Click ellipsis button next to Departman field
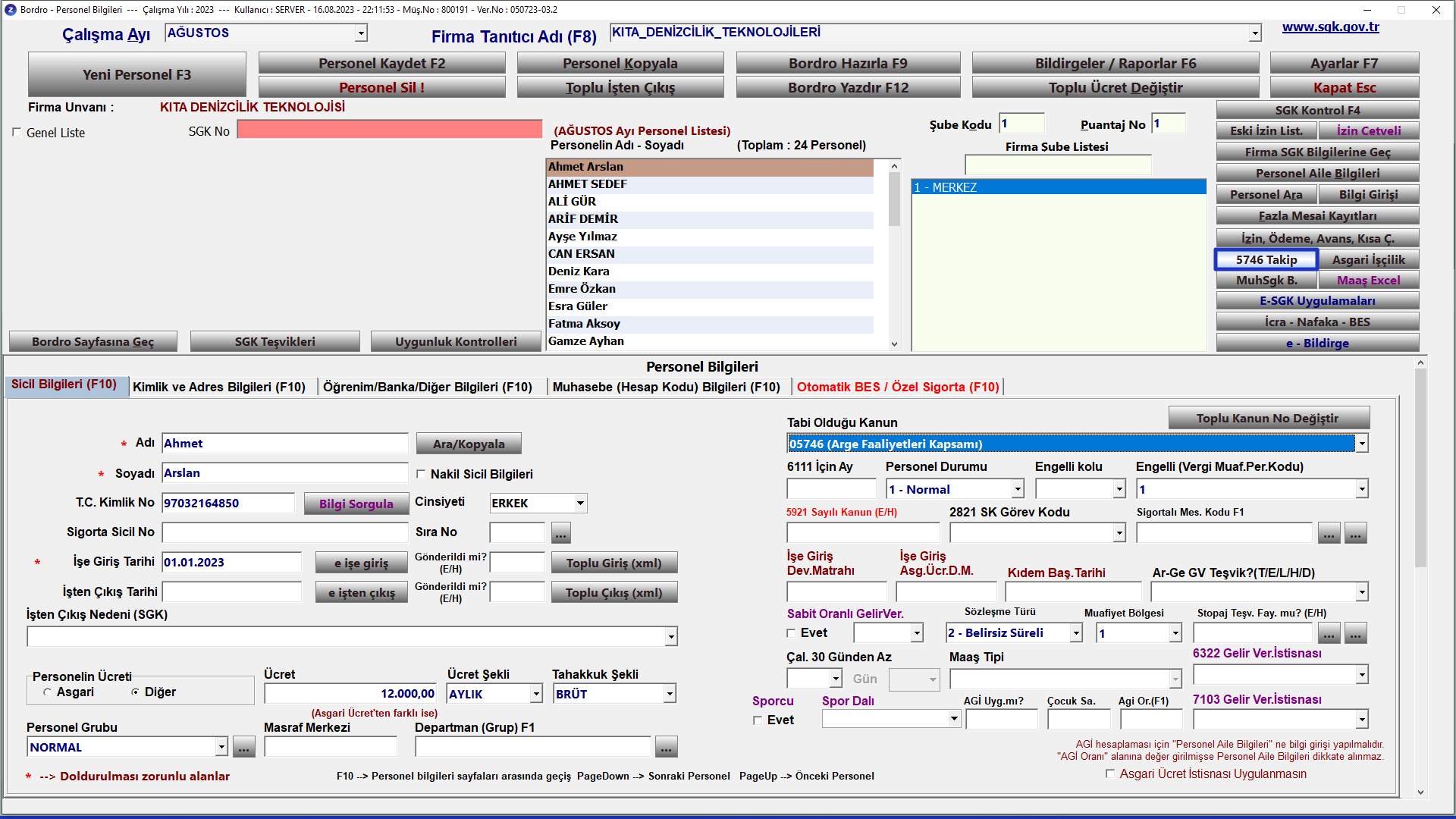This screenshot has width=1456, height=819. [x=666, y=748]
